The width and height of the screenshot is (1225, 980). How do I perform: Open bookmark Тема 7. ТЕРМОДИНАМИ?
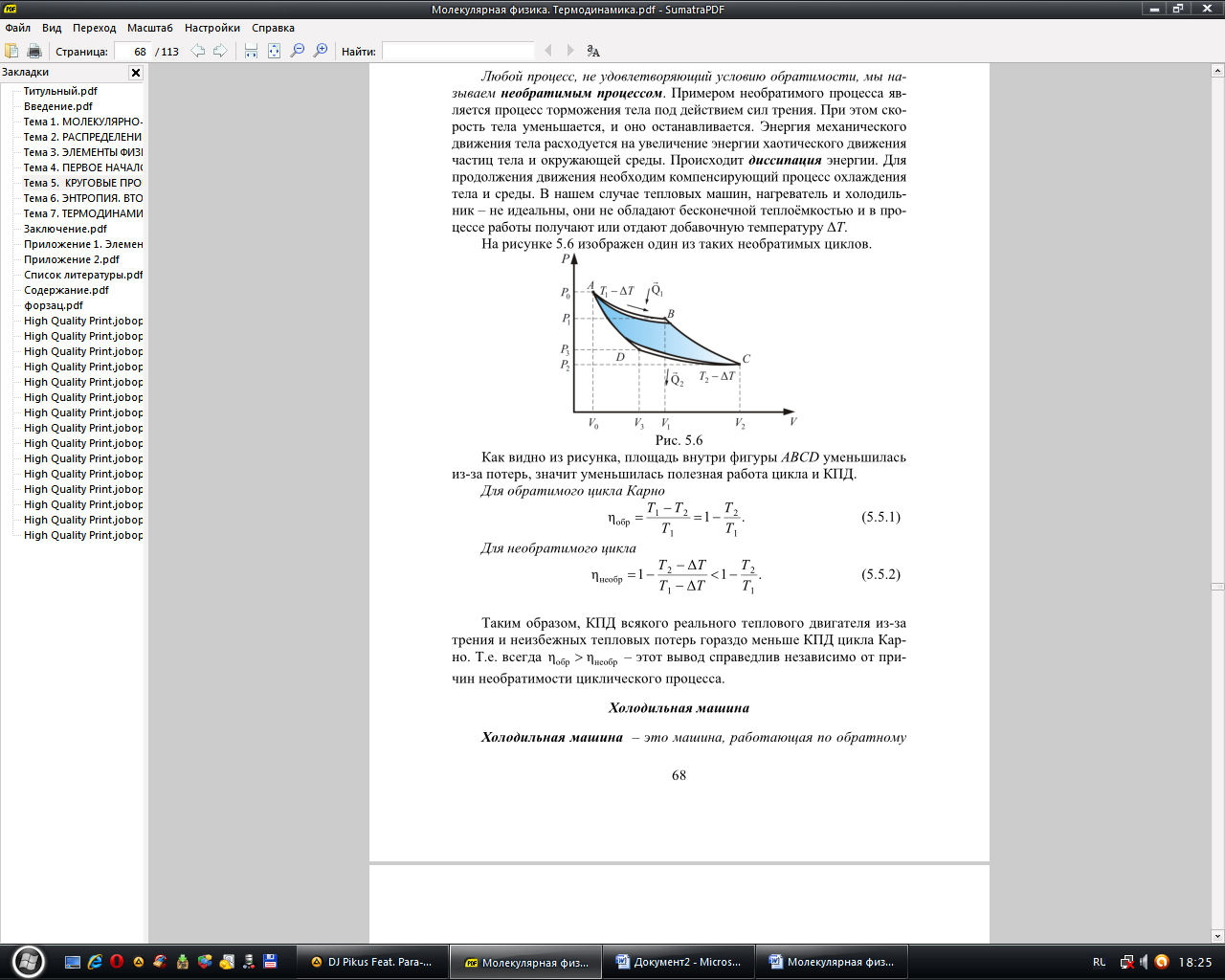[x=83, y=213]
